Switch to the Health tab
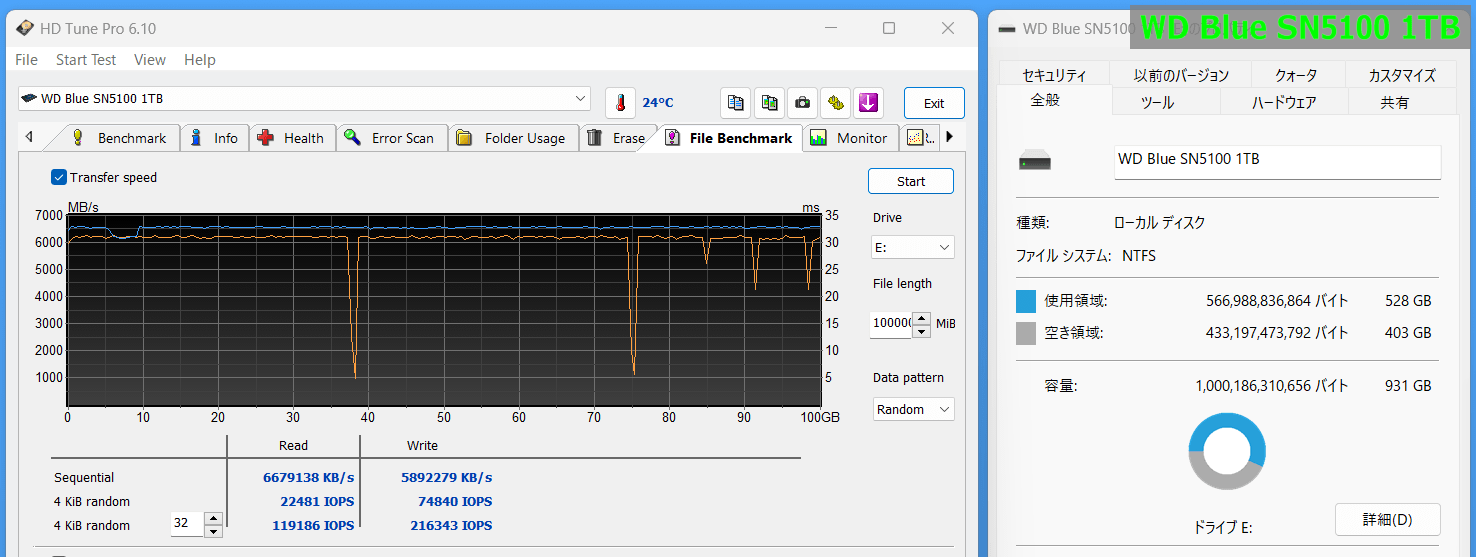Screen dimensions: 1476x557 tap(292, 138)
